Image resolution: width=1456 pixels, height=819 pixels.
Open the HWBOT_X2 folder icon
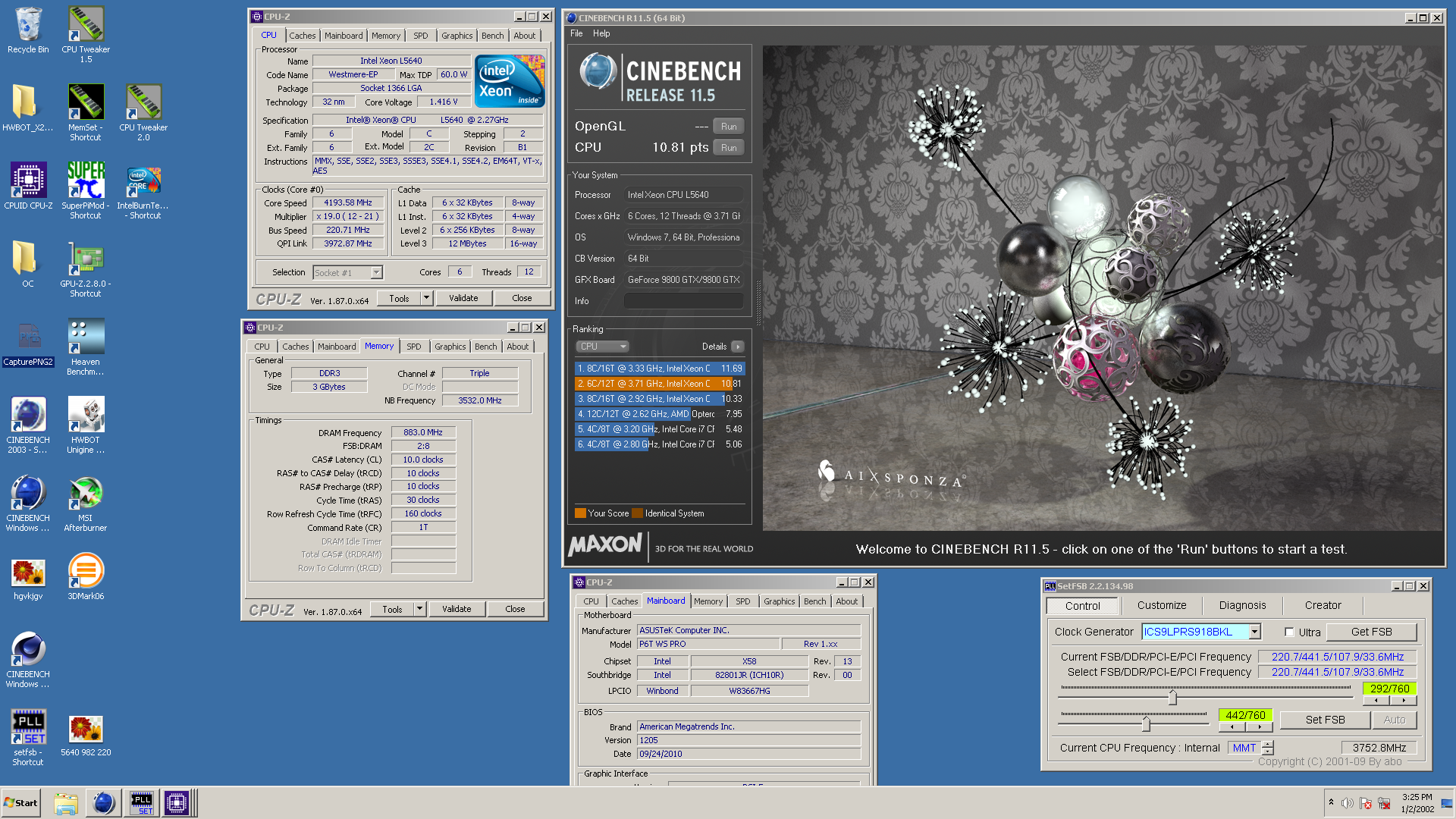pyautogui.click(x=28, y=108)
